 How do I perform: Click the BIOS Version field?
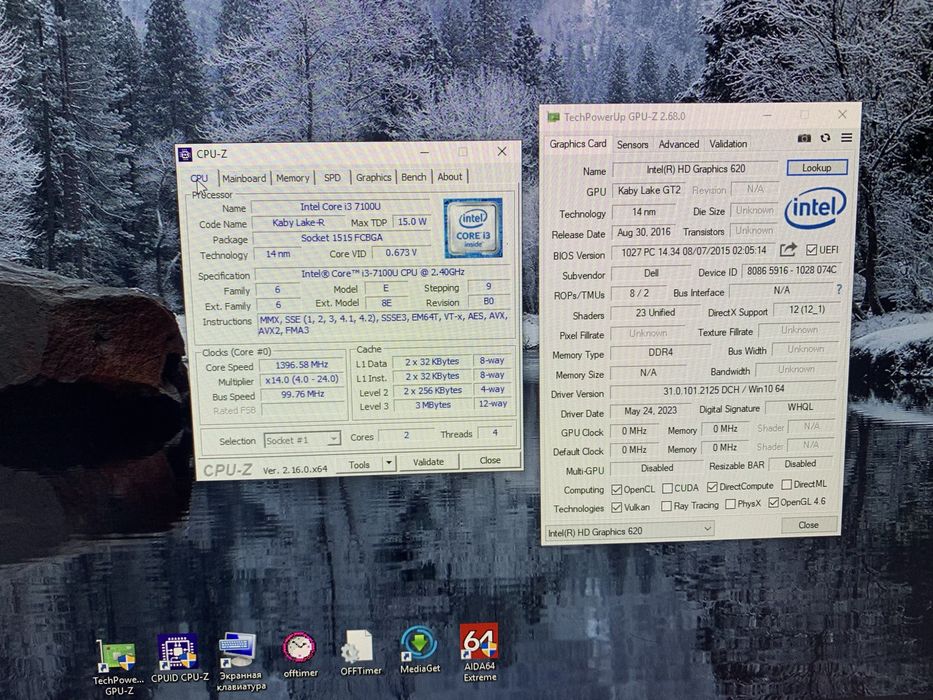(x=694, y=251)
